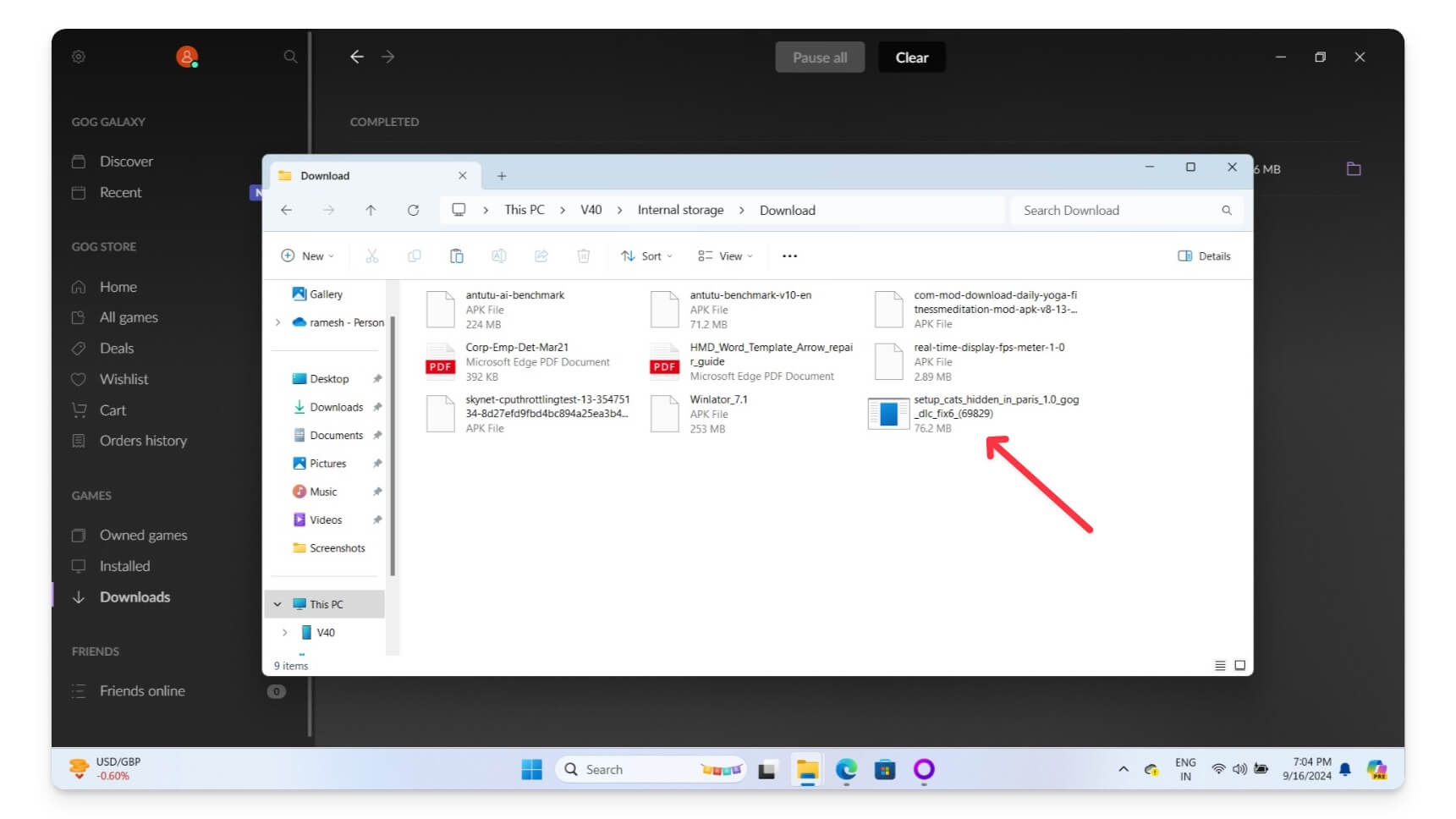Click the Search Download input field

click(x=1127, y=210)
